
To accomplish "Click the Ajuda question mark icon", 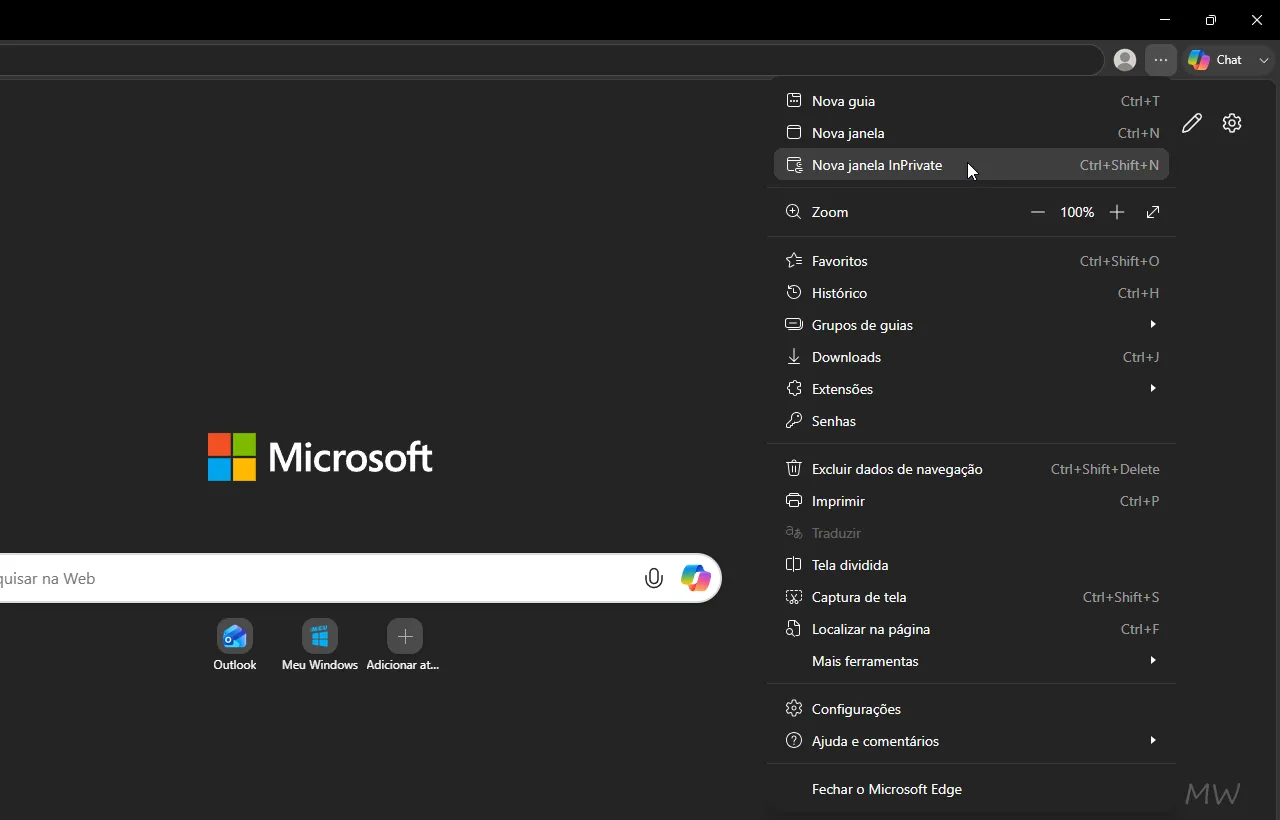I will click(x=794, y=741).
